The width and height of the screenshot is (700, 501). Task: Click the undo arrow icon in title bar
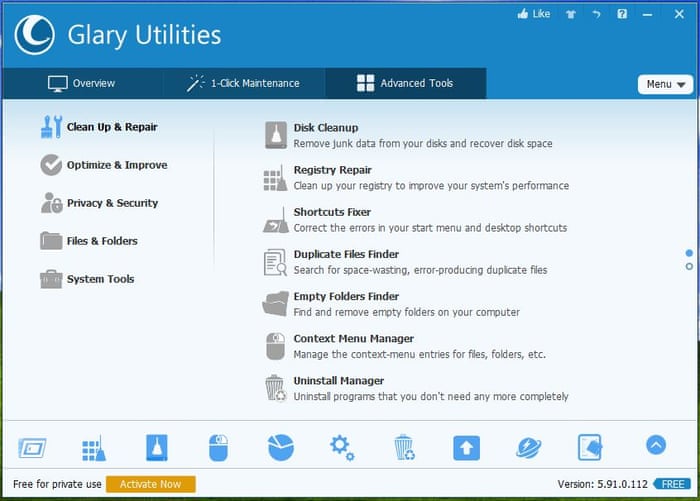(x=597, y=14)
